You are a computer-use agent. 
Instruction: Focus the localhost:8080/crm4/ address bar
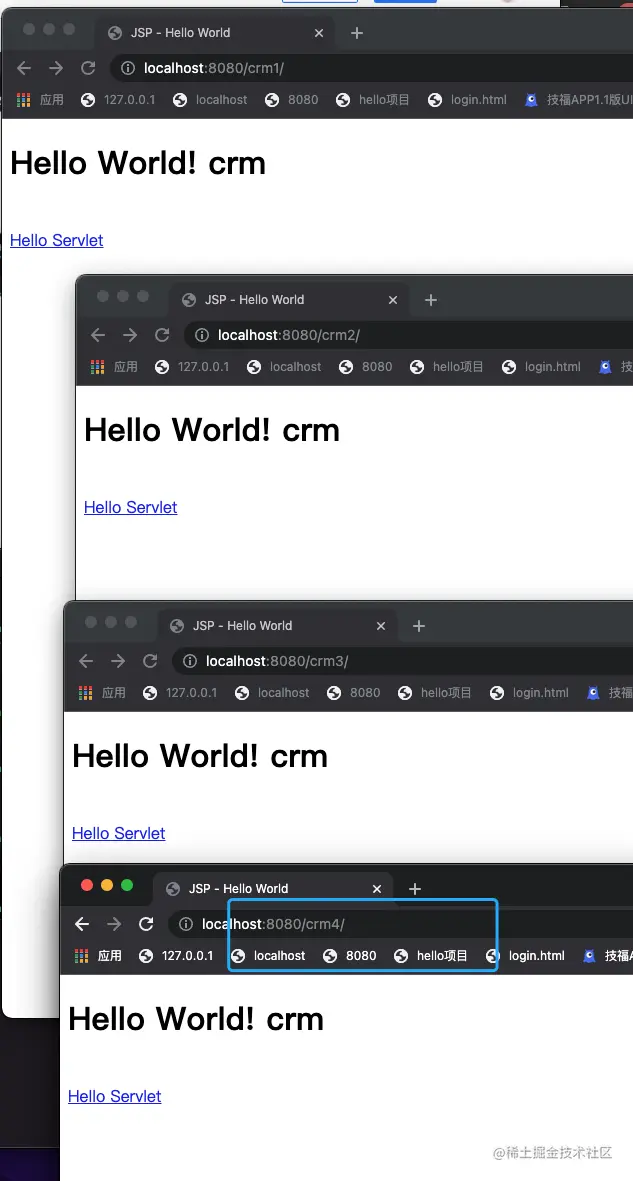pyautogui.click(x=399, y=924)
